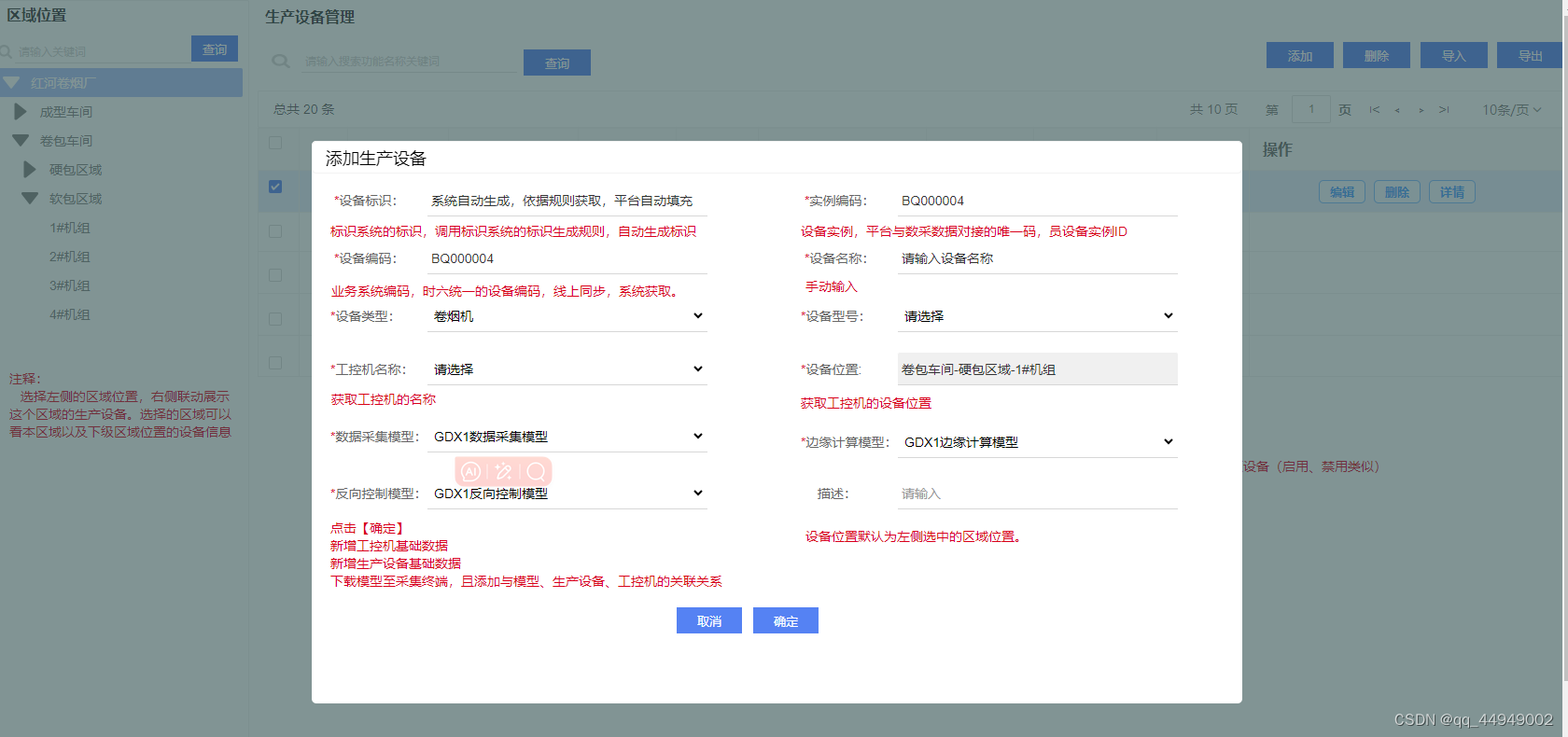
Task: Collapse the 红河卷烟厂 tree node
Action: 12,83
